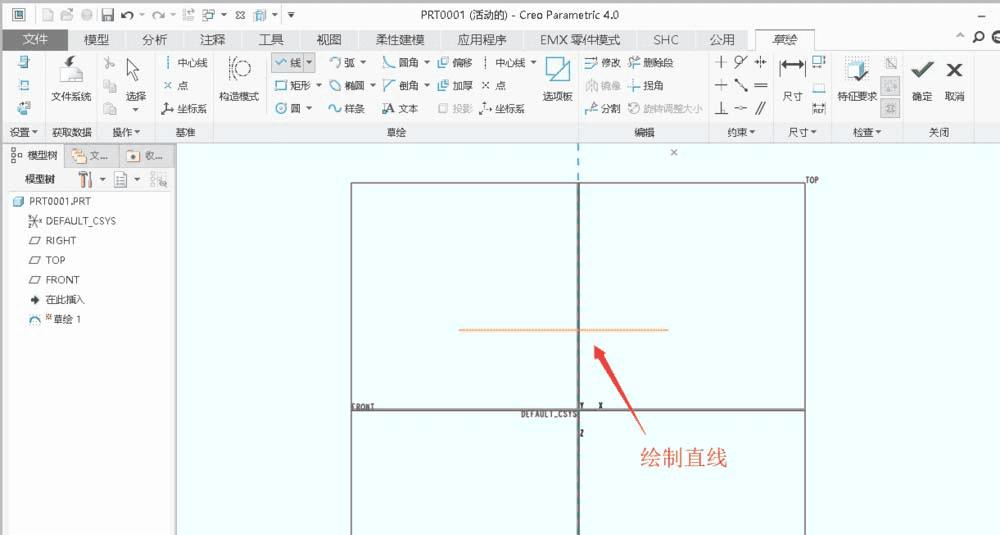Switch to the 视图 ribbon tab

(x=329, y=40)
